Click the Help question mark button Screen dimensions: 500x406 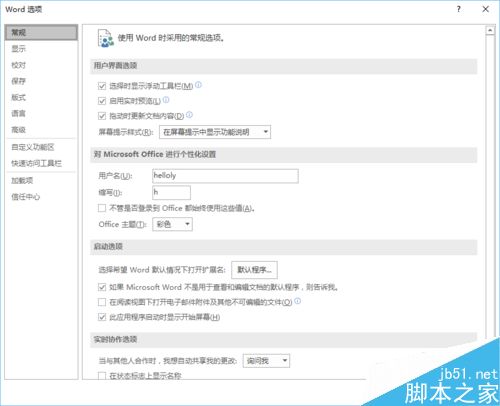click(459, 9)
